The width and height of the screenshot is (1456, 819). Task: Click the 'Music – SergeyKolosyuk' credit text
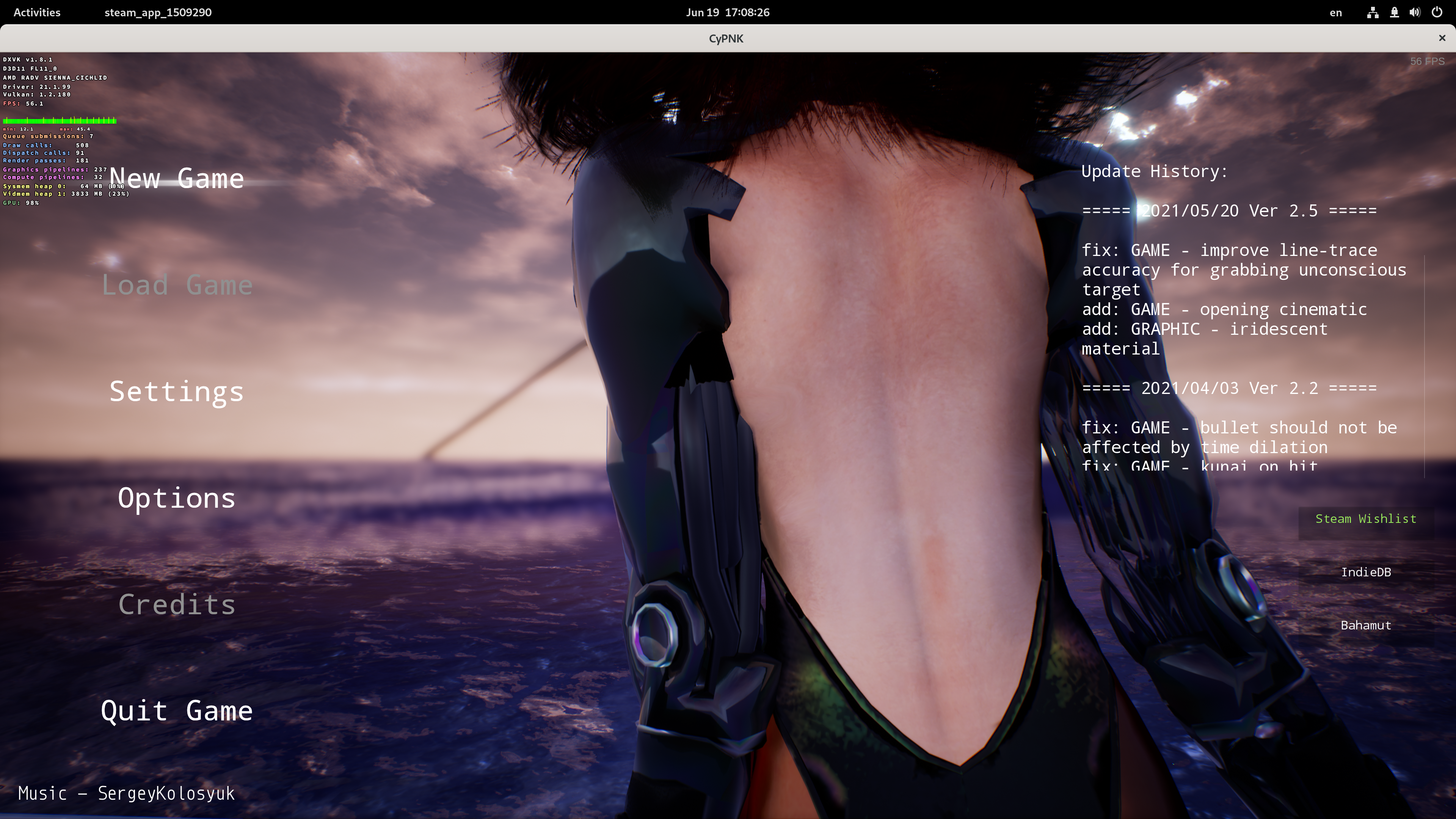(x=126, y=793)
